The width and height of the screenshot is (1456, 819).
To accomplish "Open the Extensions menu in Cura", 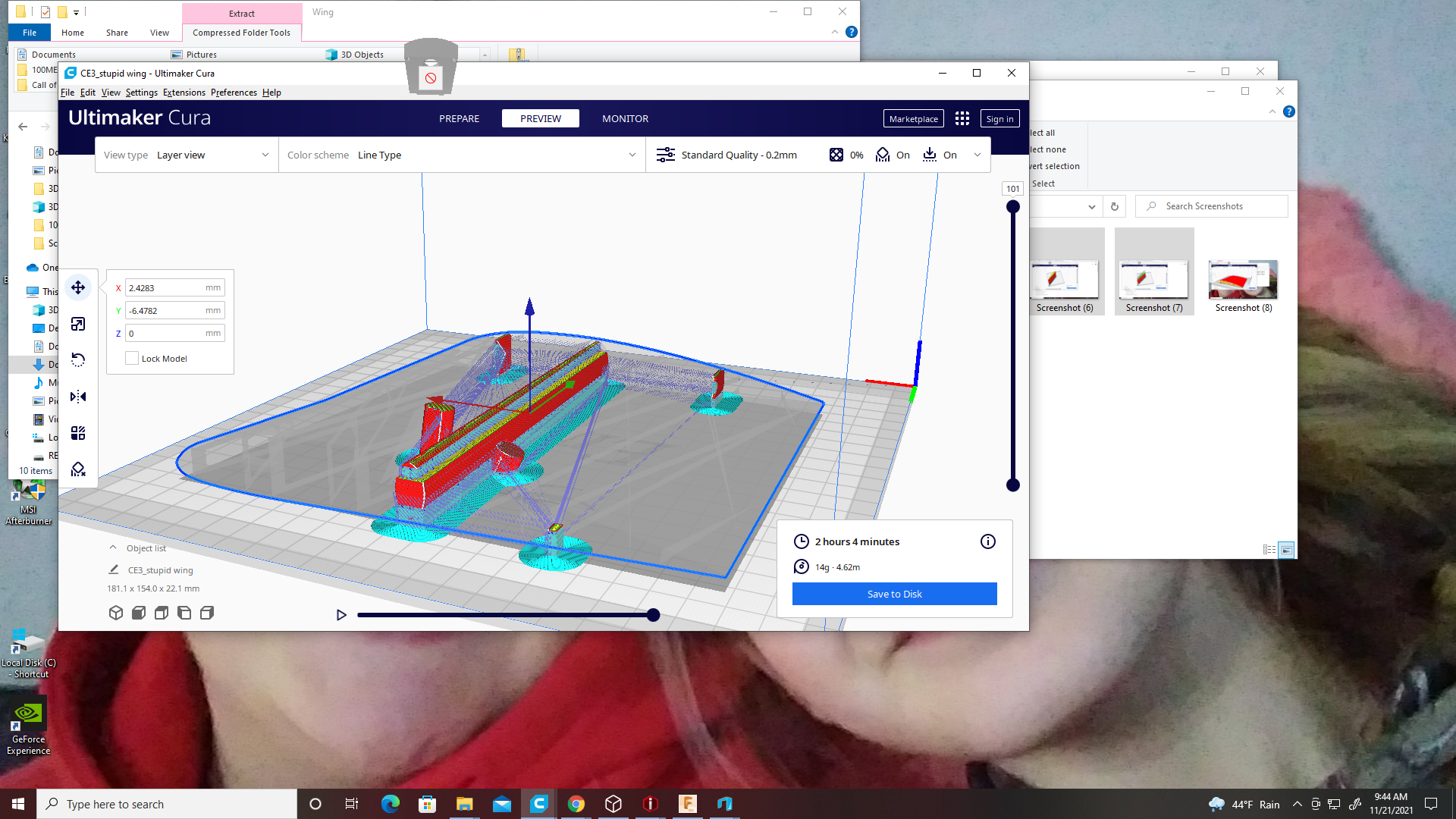I will pyautogui.click(x=184, y=93).
